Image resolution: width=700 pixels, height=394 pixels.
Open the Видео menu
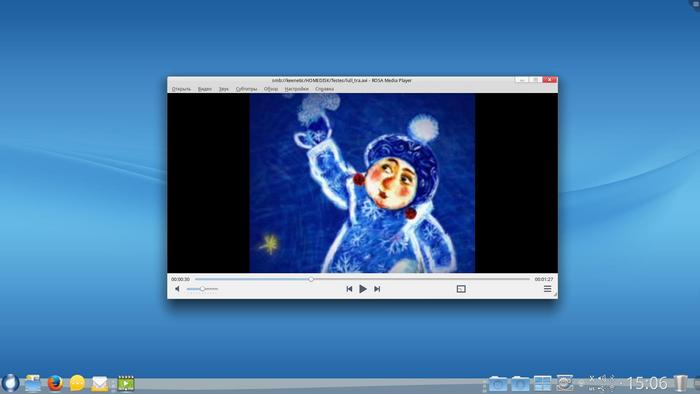(x=205, y=89)
